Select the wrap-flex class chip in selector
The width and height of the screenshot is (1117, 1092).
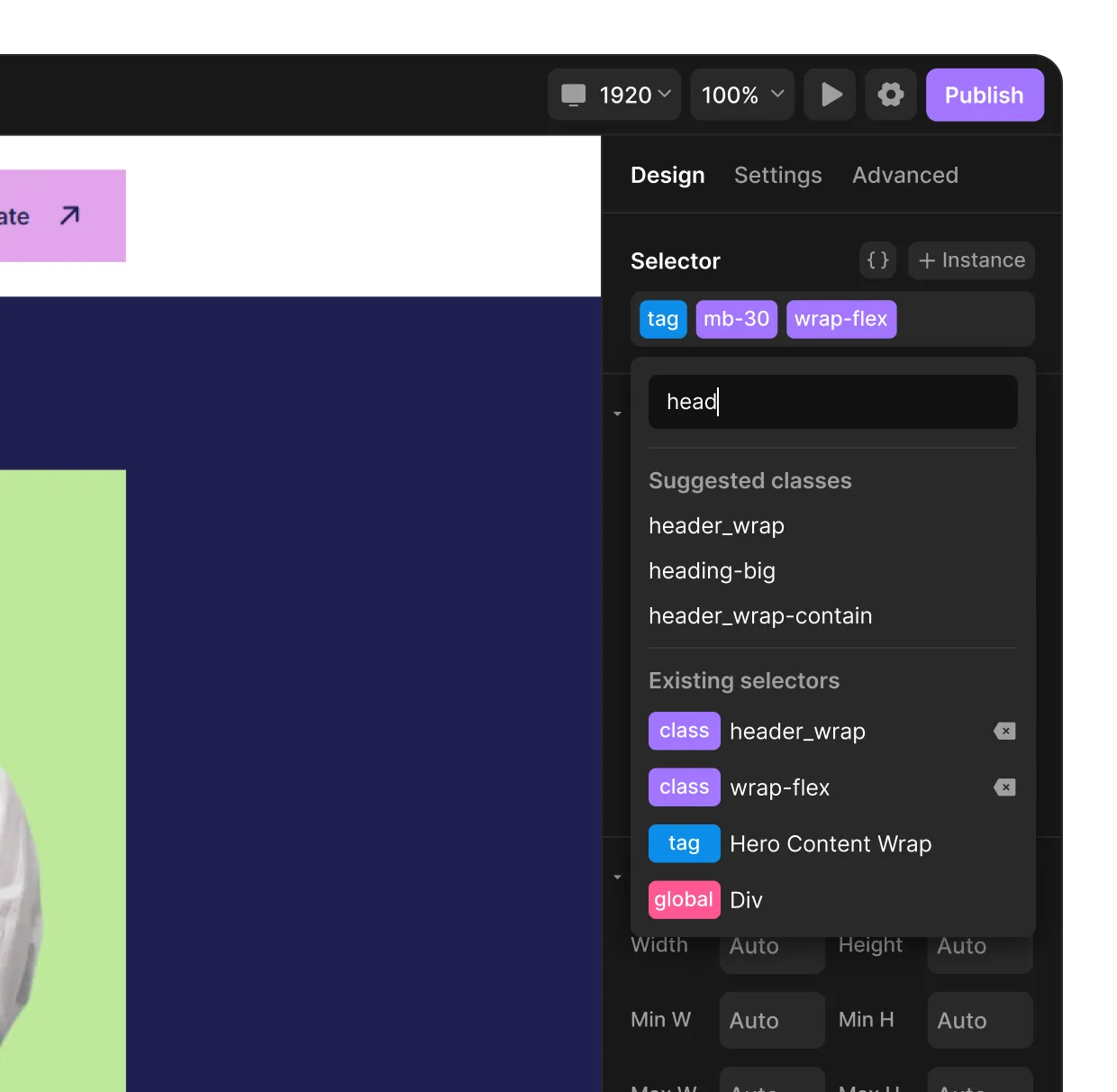pos(841,319)
